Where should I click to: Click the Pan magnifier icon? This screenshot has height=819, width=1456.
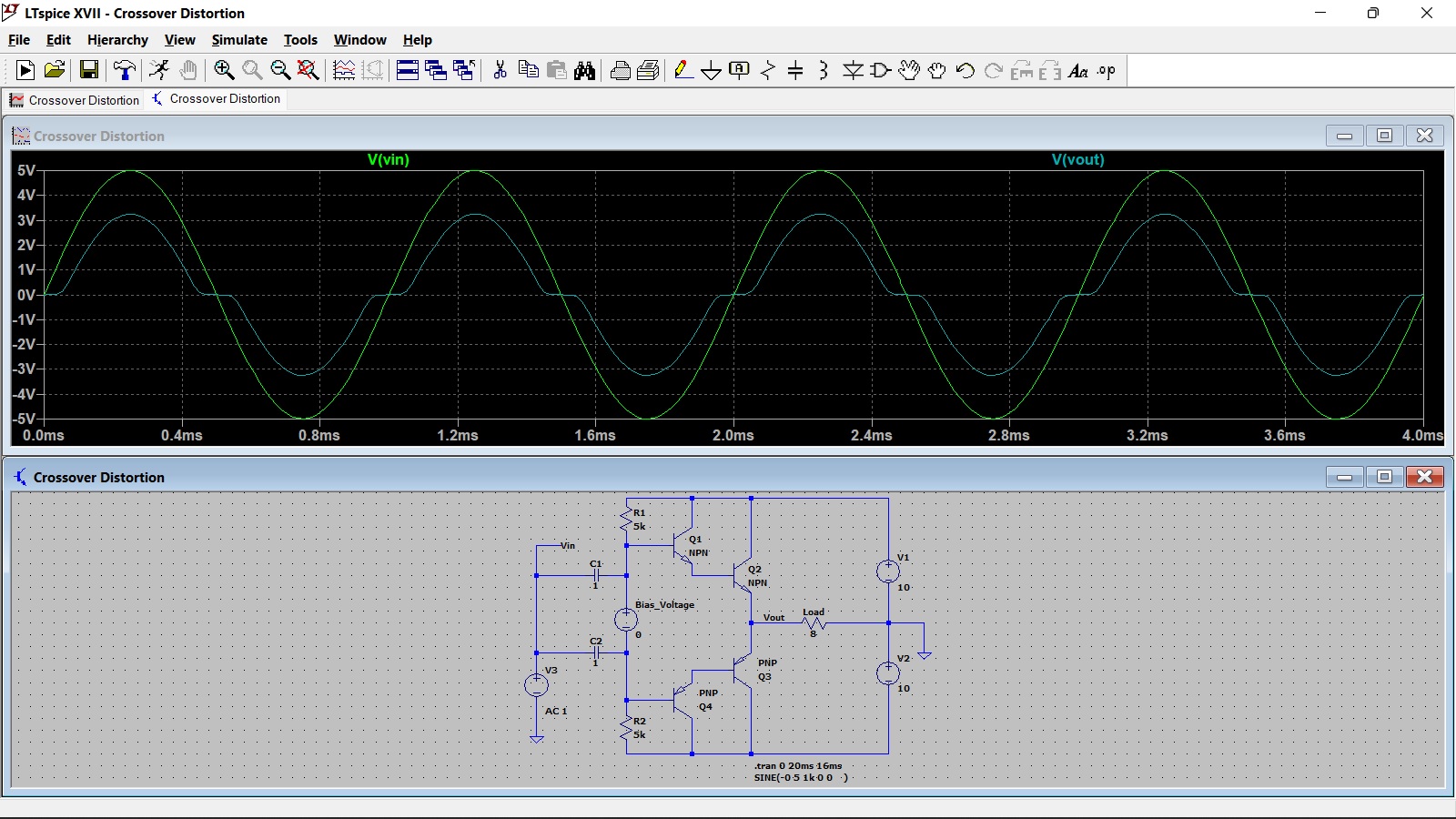pyautogui.click(x=252, y=70)
